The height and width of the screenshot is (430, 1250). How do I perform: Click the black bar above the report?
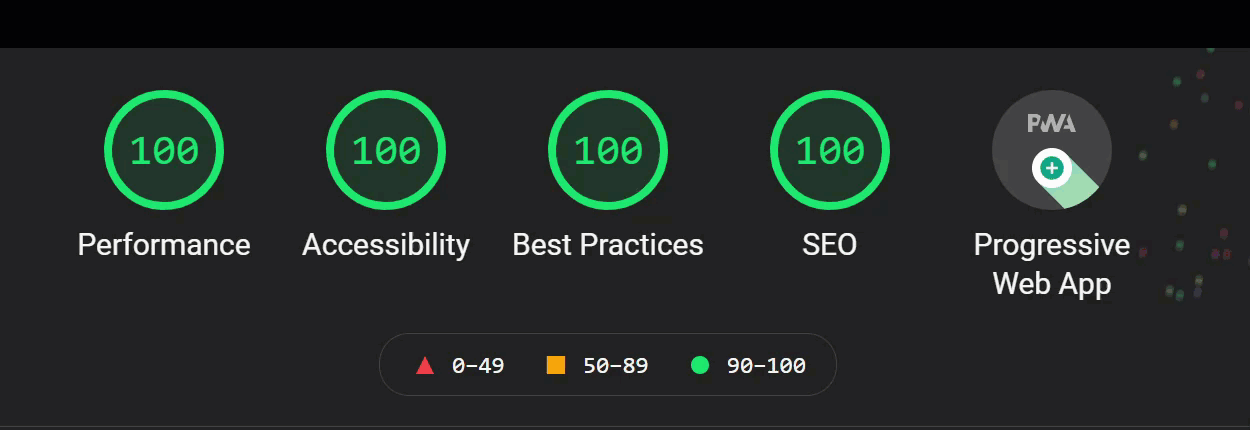coord(625,23)
